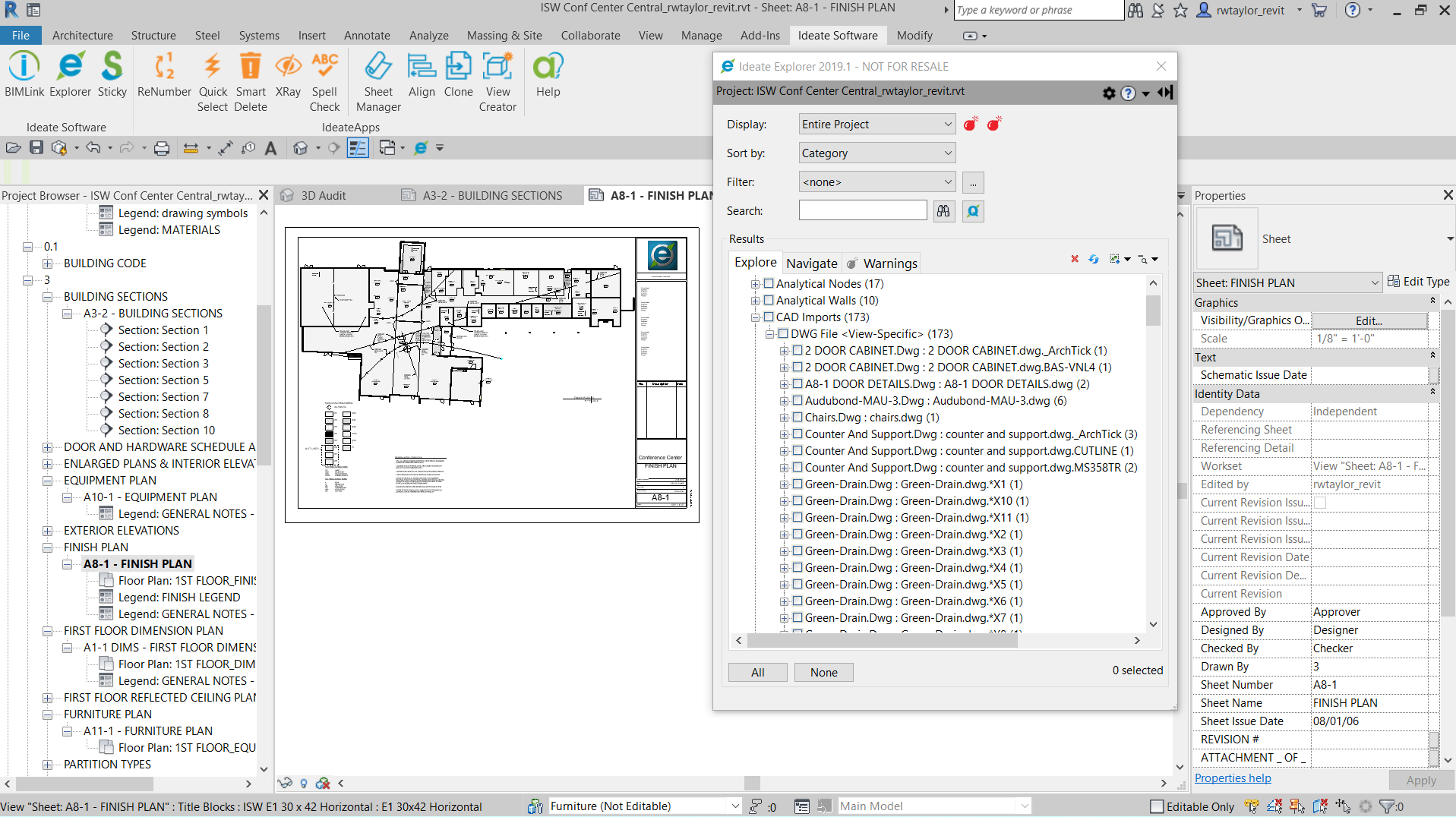Viewport: 1456px width, 817px height.
Task: Open the Smart Delete tool
Action: click(x=251, y=81)
